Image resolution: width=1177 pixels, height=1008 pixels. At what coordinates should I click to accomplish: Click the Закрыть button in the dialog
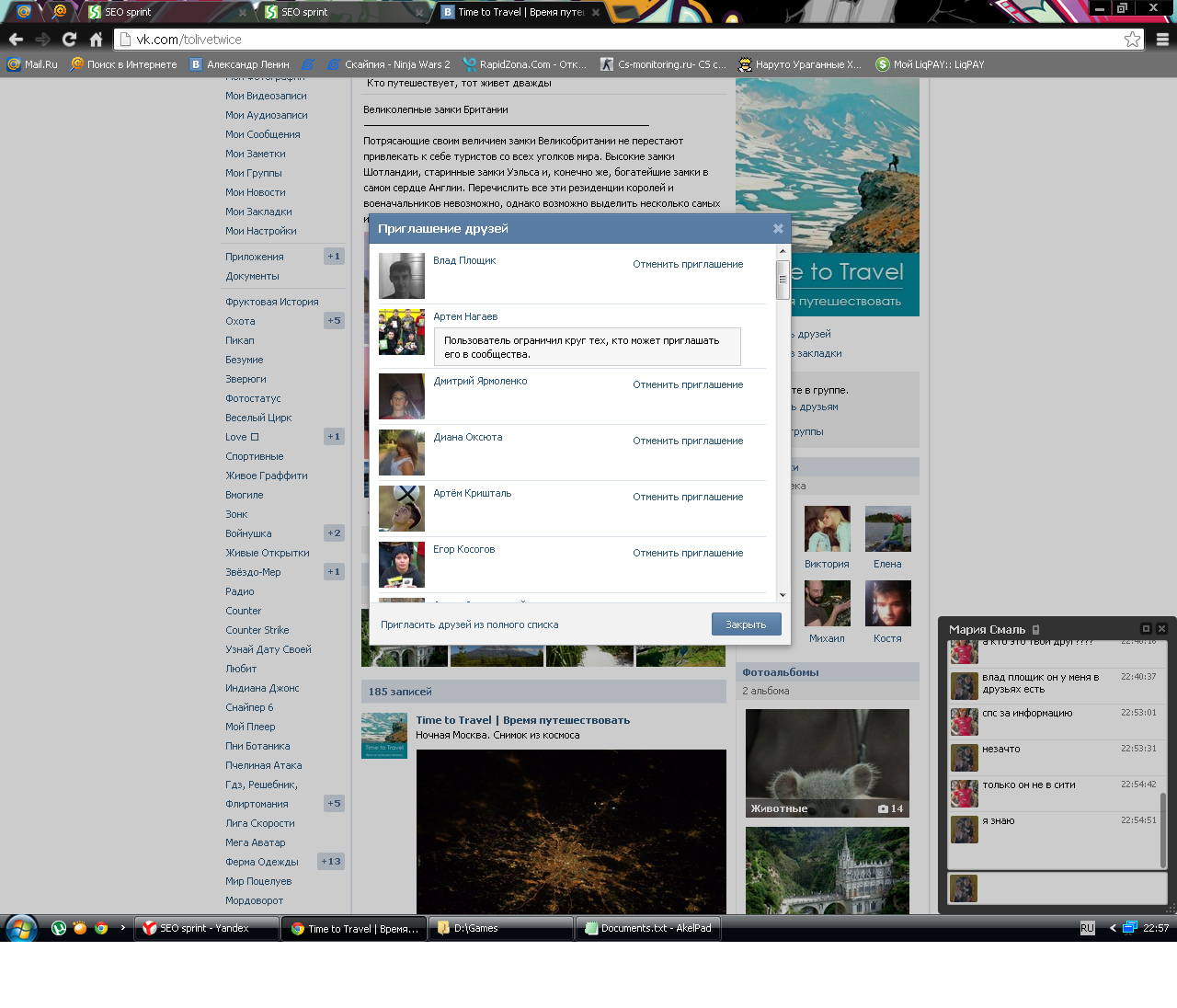point(746,624)
